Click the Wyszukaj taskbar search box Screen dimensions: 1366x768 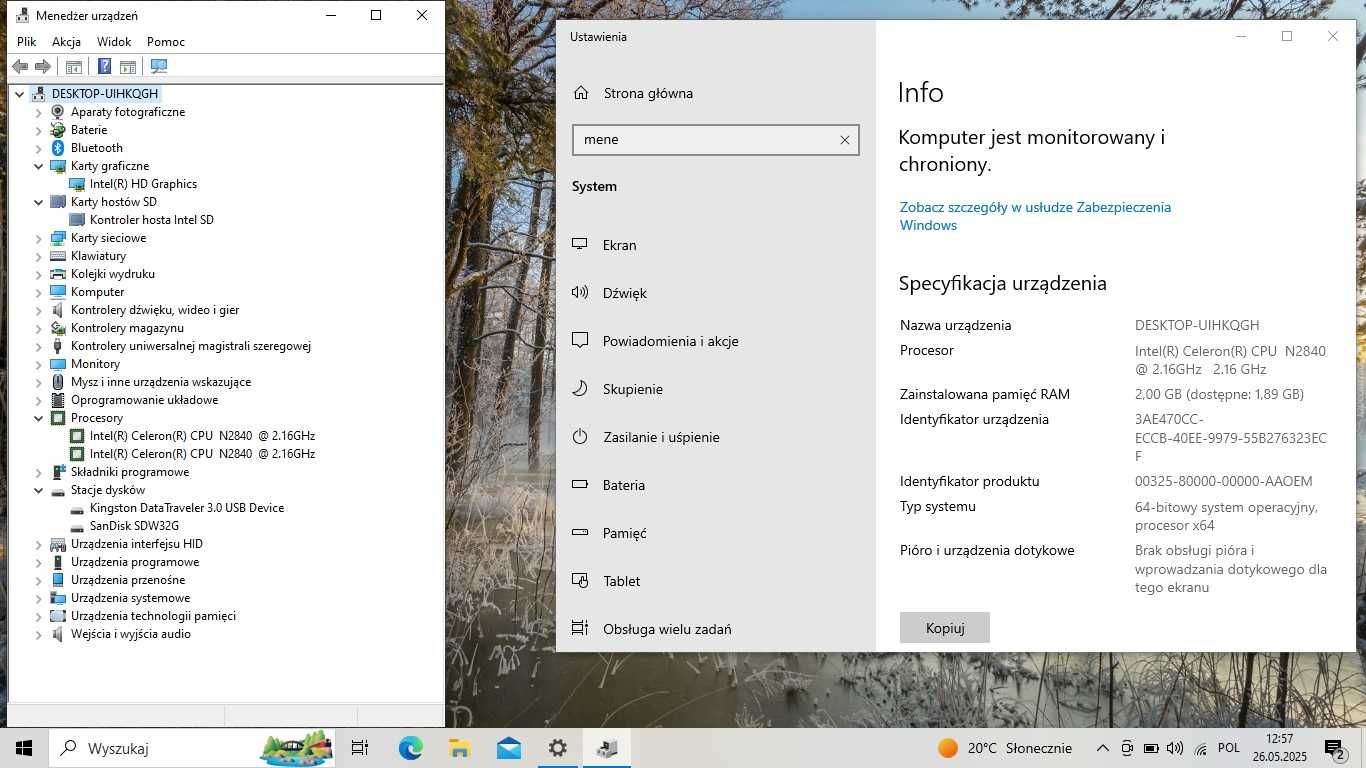coord(193,748)
